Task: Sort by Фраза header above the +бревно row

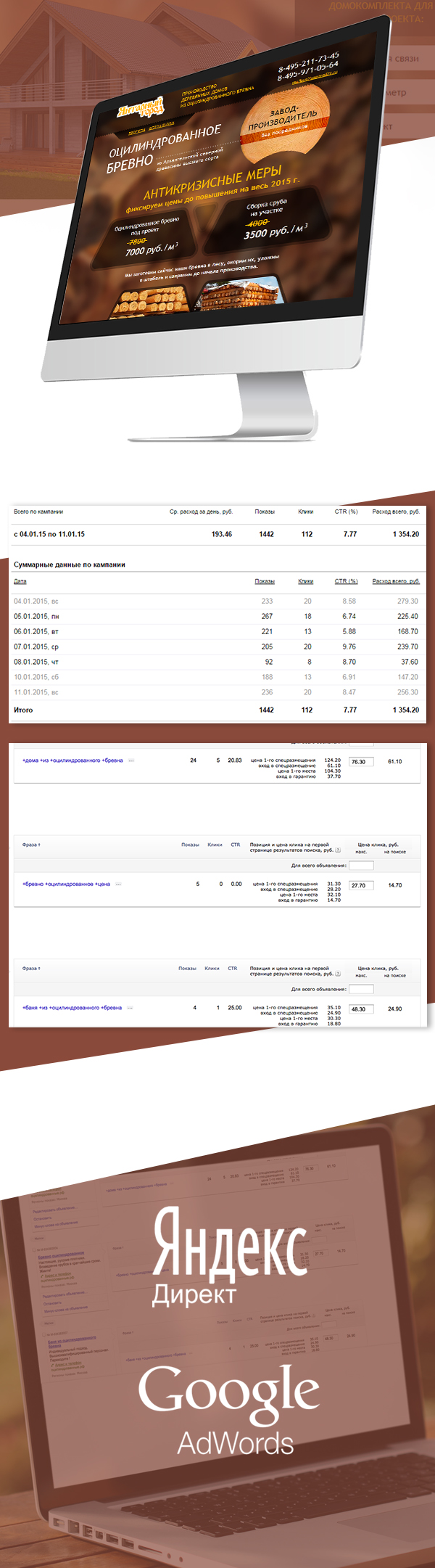Action: (x=31, y=845)
